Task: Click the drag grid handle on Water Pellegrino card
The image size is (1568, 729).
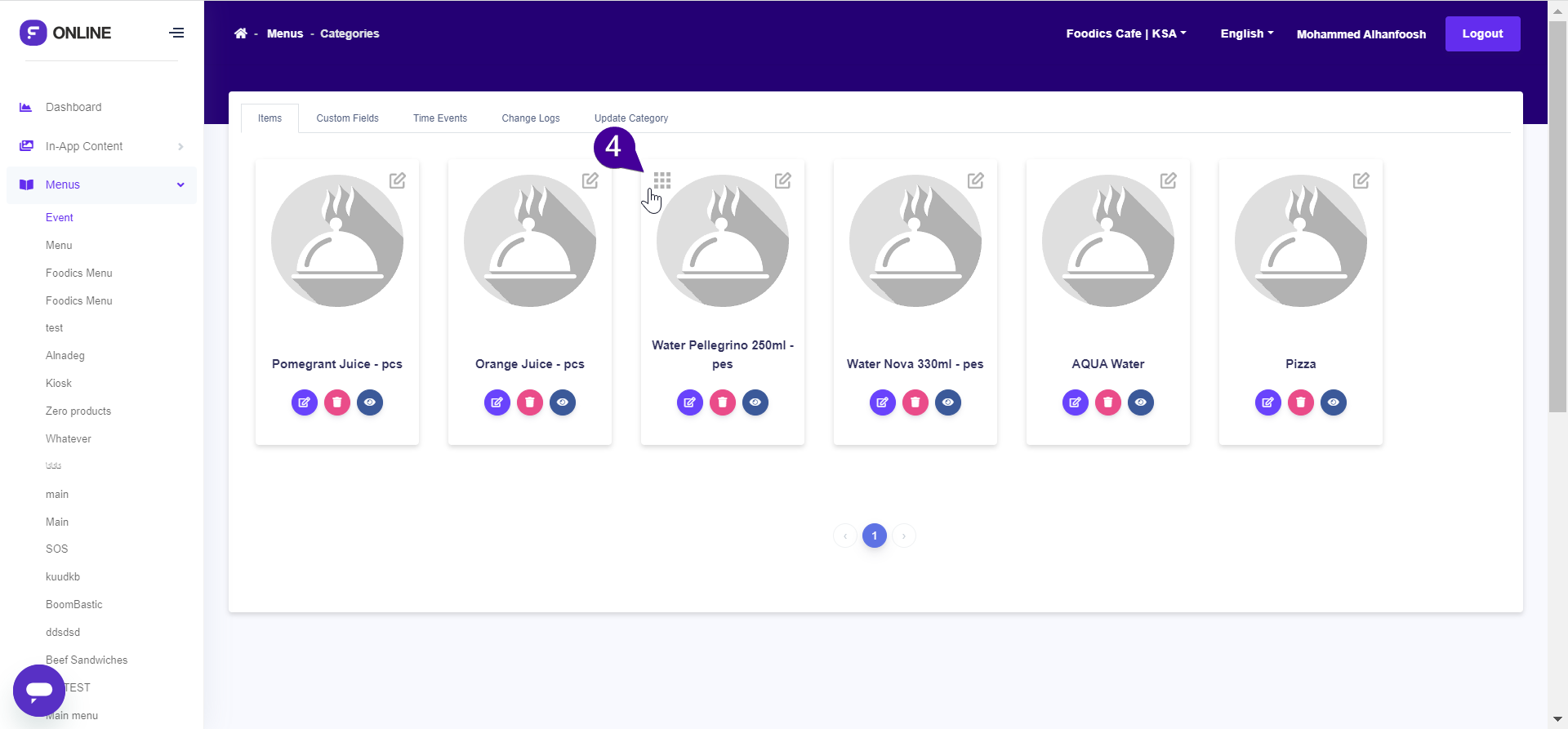Action: tap(662, 180)
